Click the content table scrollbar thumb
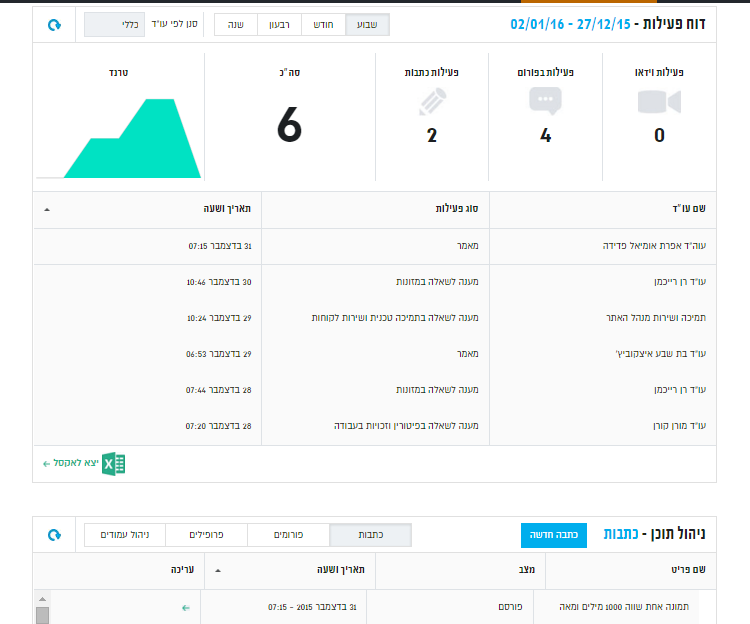Viewport: 750px width, 624px height. click(43, 615)
